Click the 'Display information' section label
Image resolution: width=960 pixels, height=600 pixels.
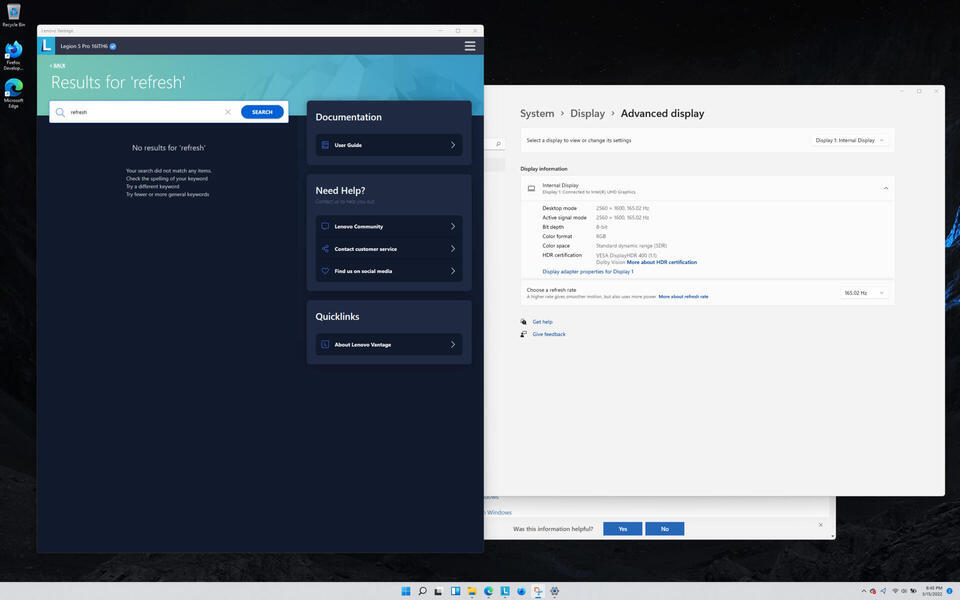[x=544, y=168]
